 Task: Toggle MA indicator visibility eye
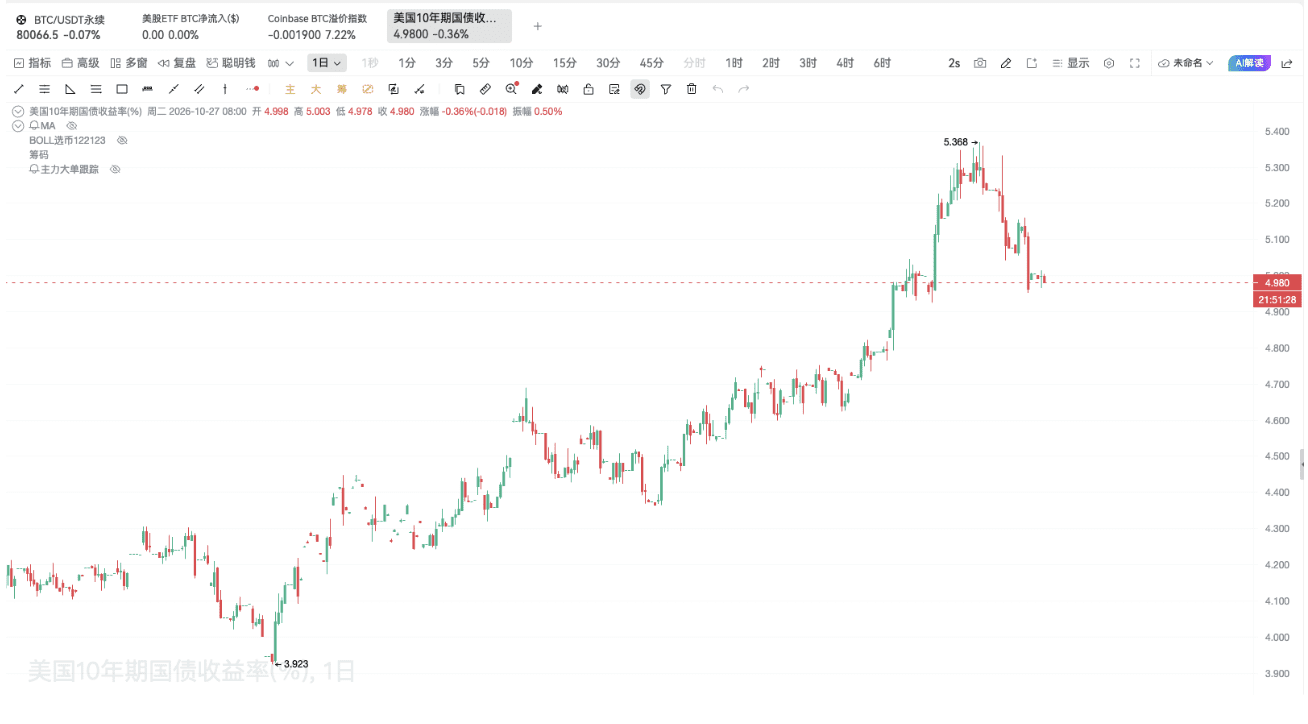pyautogui.click(x=72, y=126)
